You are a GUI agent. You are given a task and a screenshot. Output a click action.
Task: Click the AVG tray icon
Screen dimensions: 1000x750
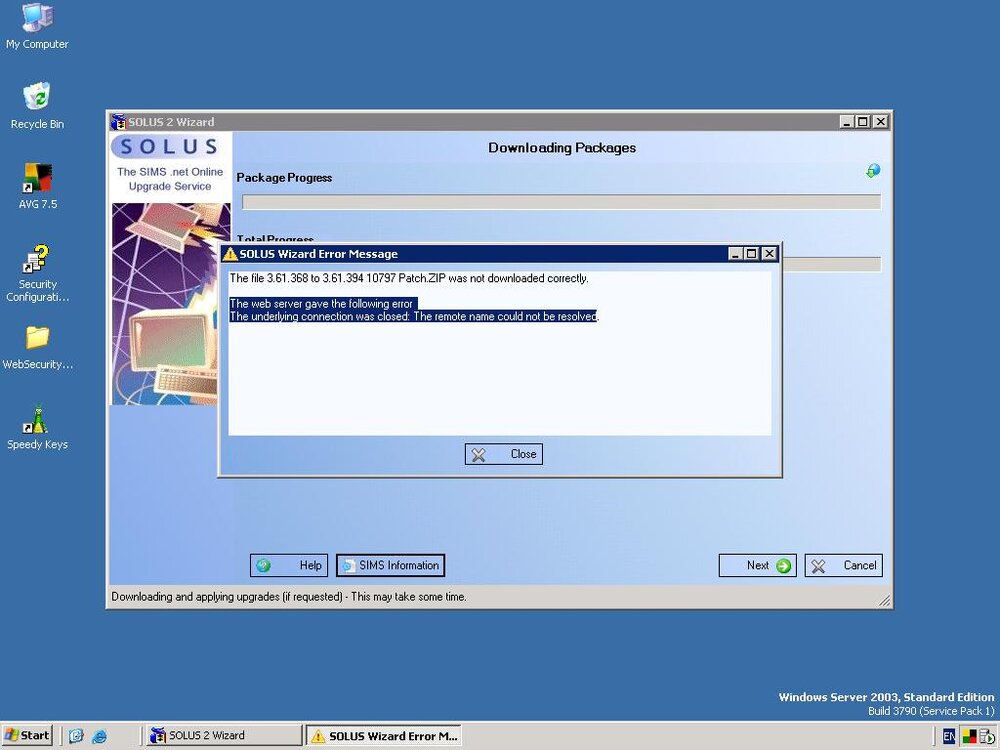click(969, 737)
